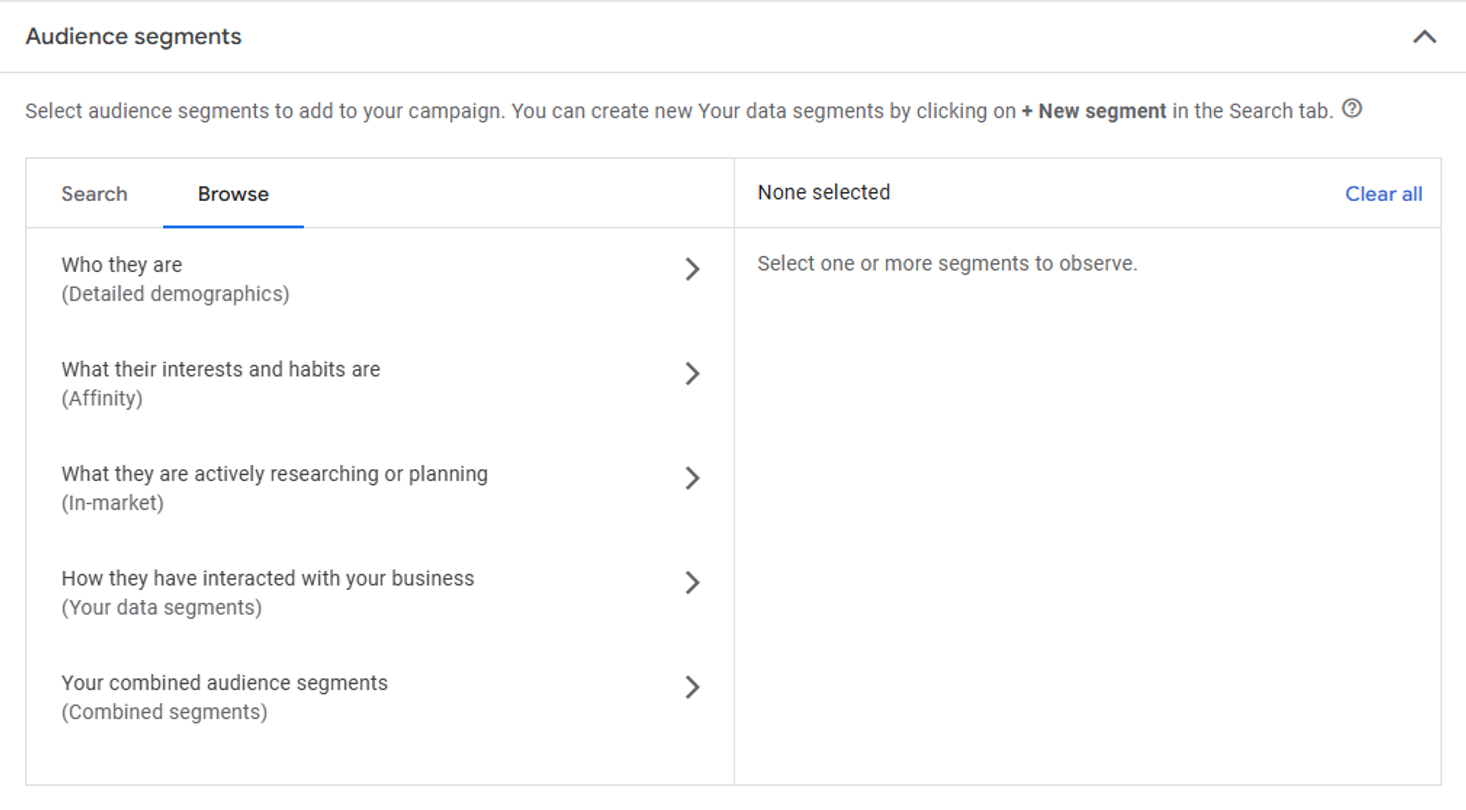This screenshot has height=810, width=1466.
Task: Select the 'Who they are' category text
Action: point(122,265)
